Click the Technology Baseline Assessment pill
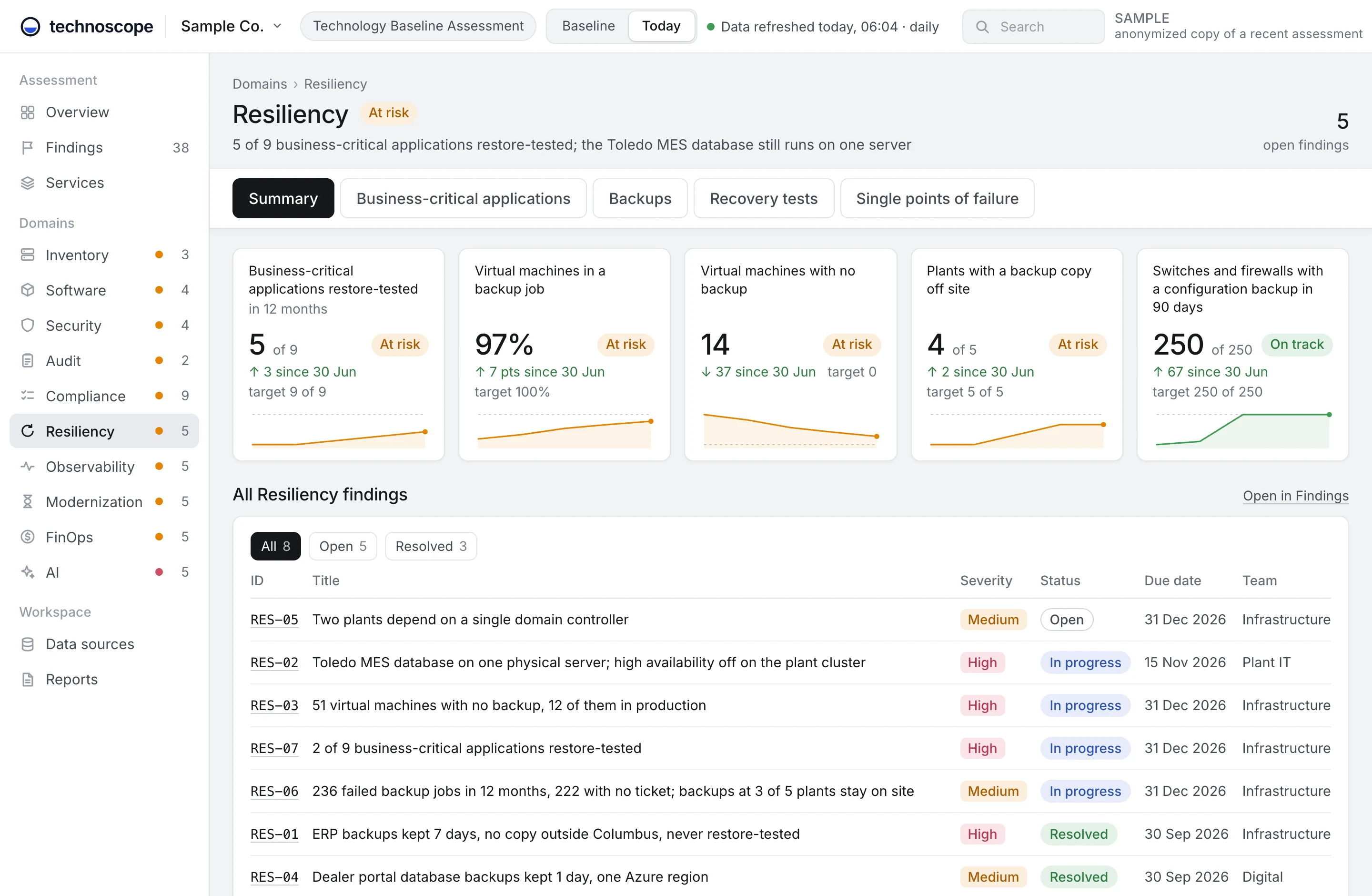 [418, 26]
